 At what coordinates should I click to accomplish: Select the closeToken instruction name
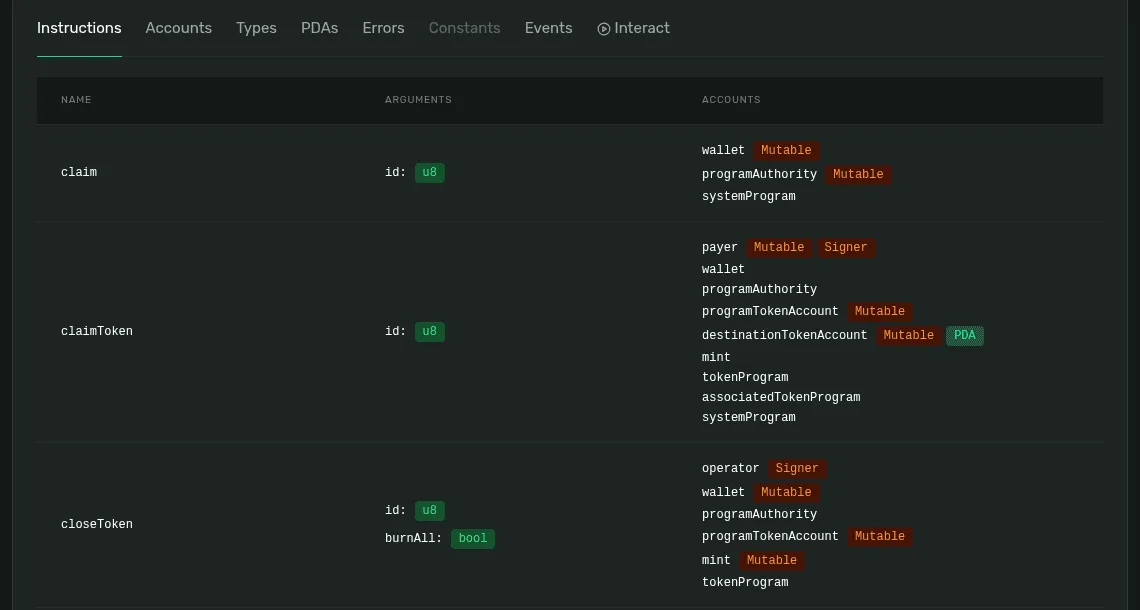tap(97, 524)
